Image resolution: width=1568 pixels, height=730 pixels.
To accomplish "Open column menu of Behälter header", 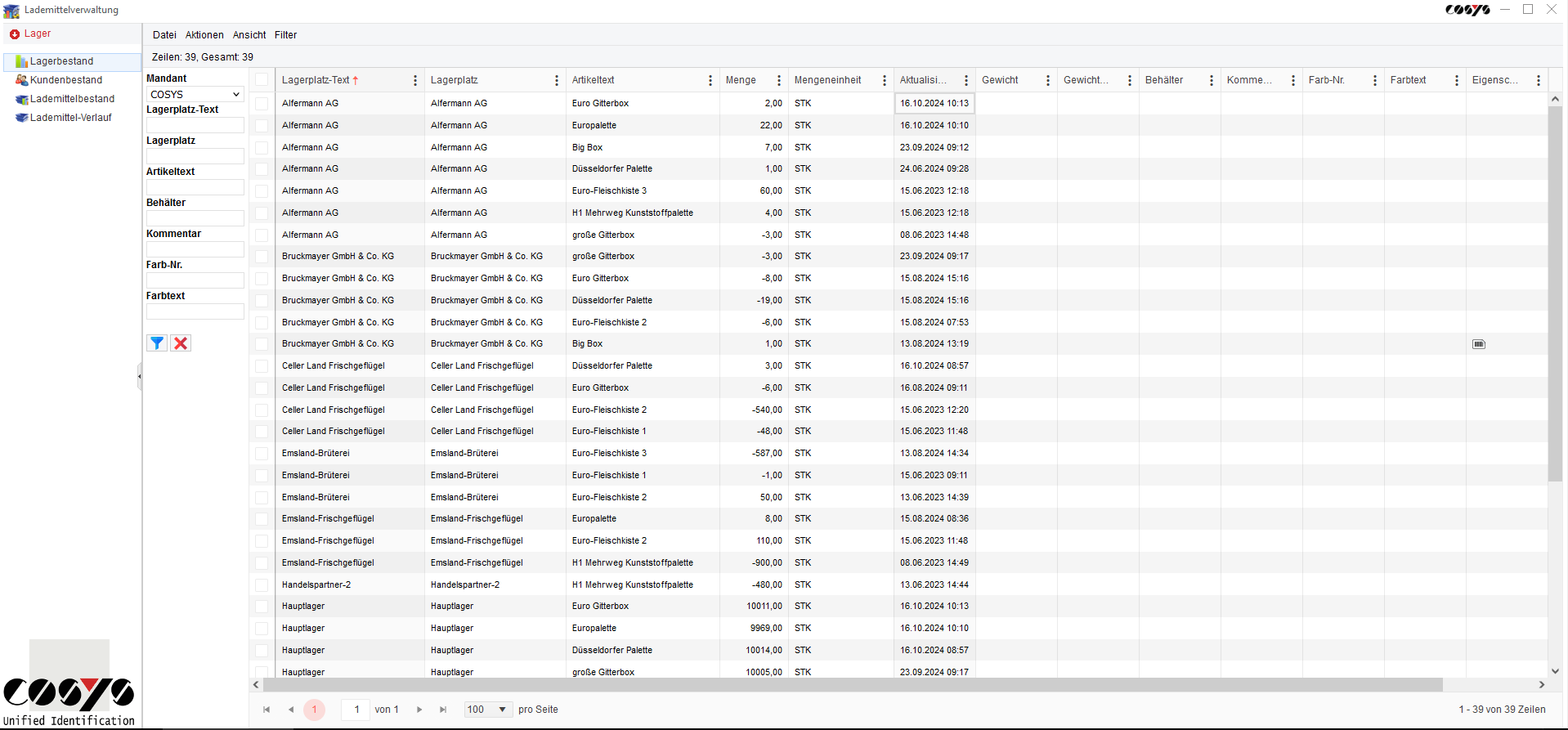I will (1212, 80).
